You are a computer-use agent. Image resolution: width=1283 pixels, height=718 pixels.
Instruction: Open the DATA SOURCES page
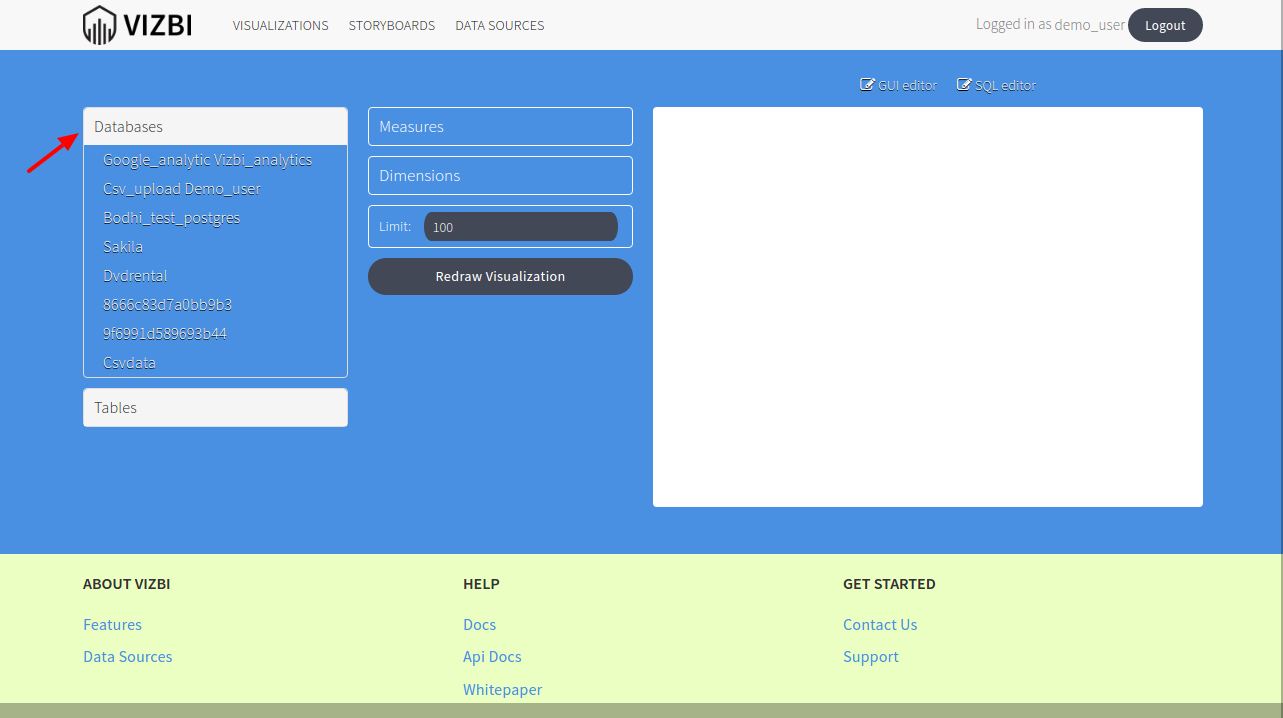tap(499, 25)
